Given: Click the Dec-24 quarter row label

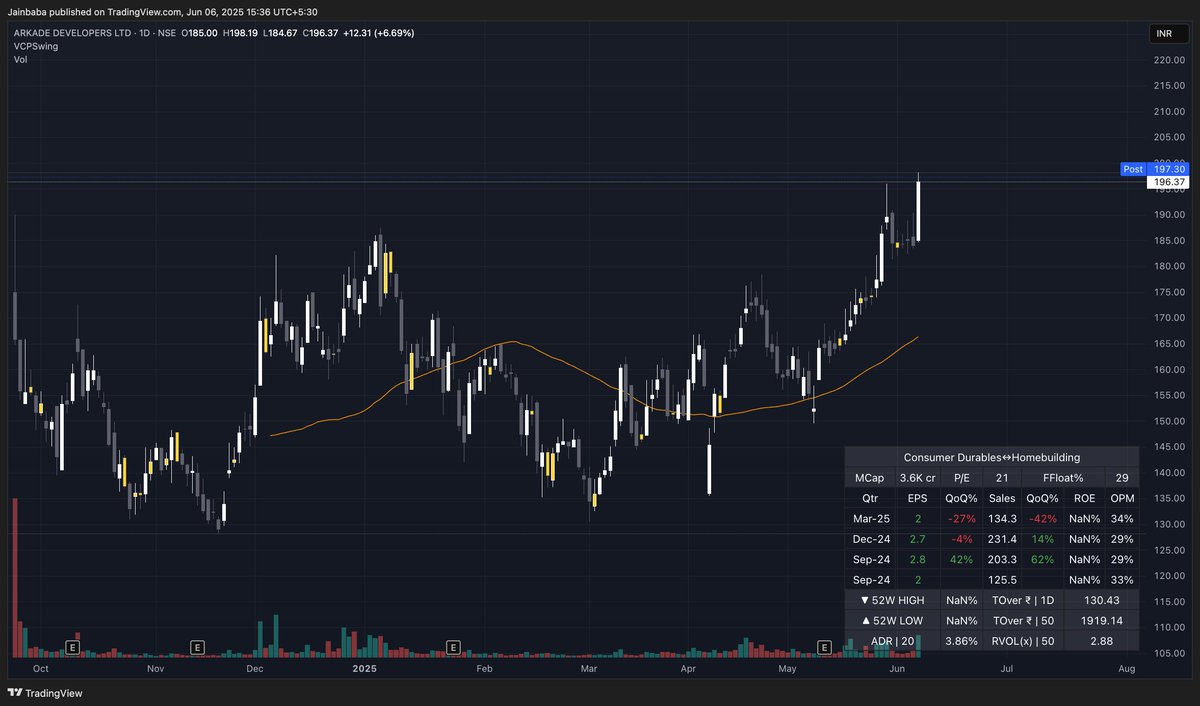Looking at the screenshot, I should [x=869, y=539].
